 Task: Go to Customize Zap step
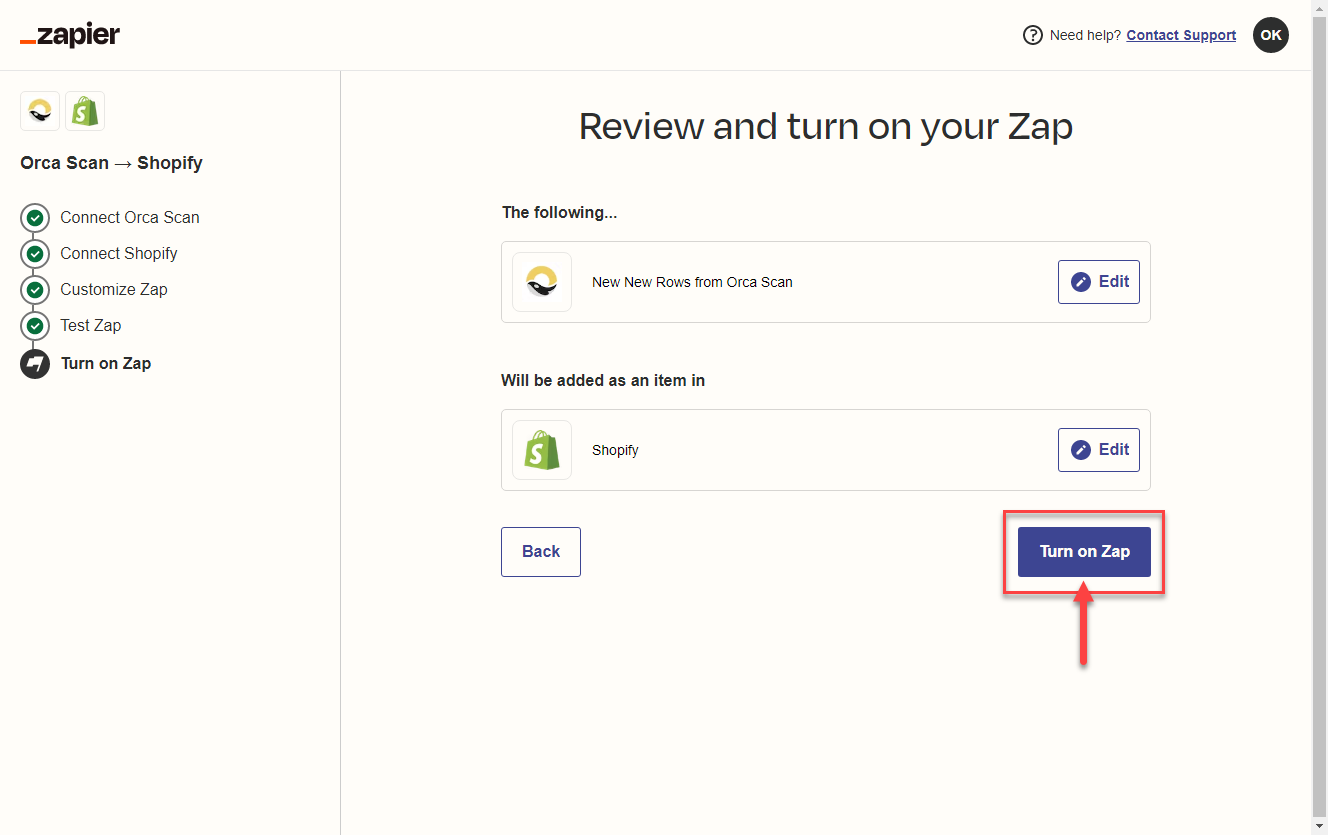pos(113,290)
